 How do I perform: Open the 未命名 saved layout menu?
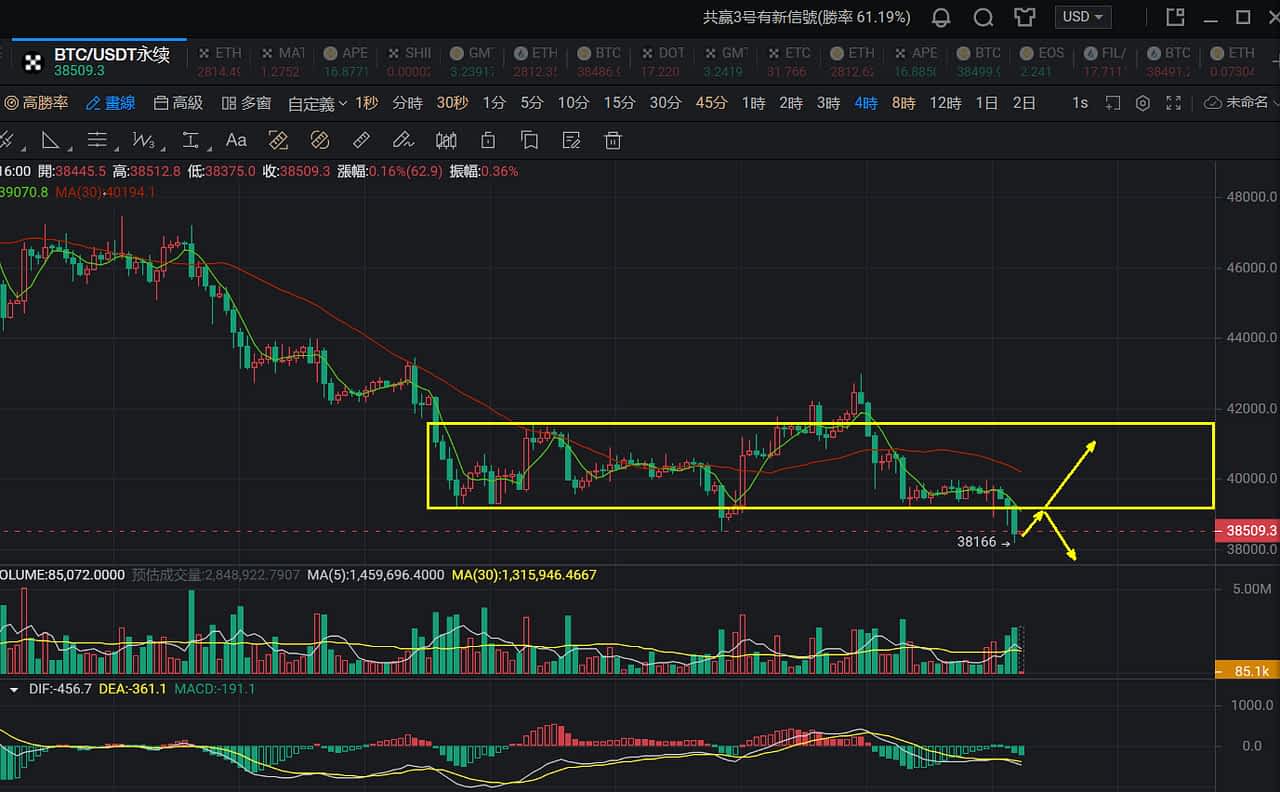click(1240, 103)
